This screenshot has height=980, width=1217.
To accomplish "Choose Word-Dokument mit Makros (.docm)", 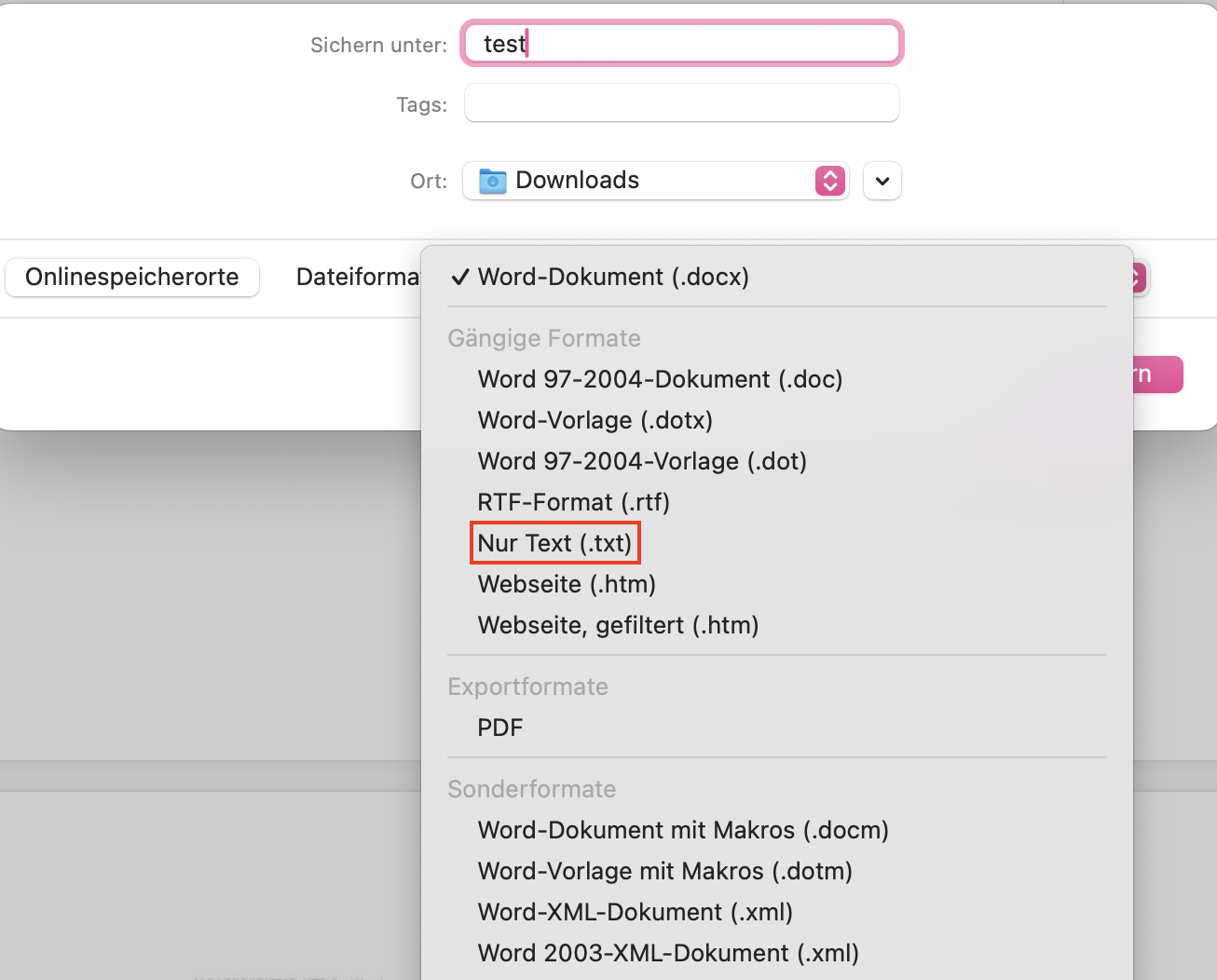I will (x=777, y=830).
